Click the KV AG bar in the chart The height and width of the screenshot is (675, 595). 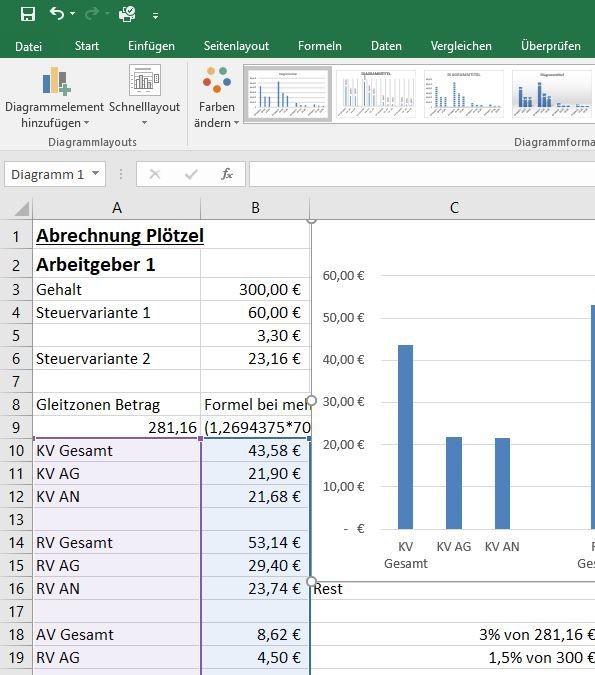[x=454, y=483]
